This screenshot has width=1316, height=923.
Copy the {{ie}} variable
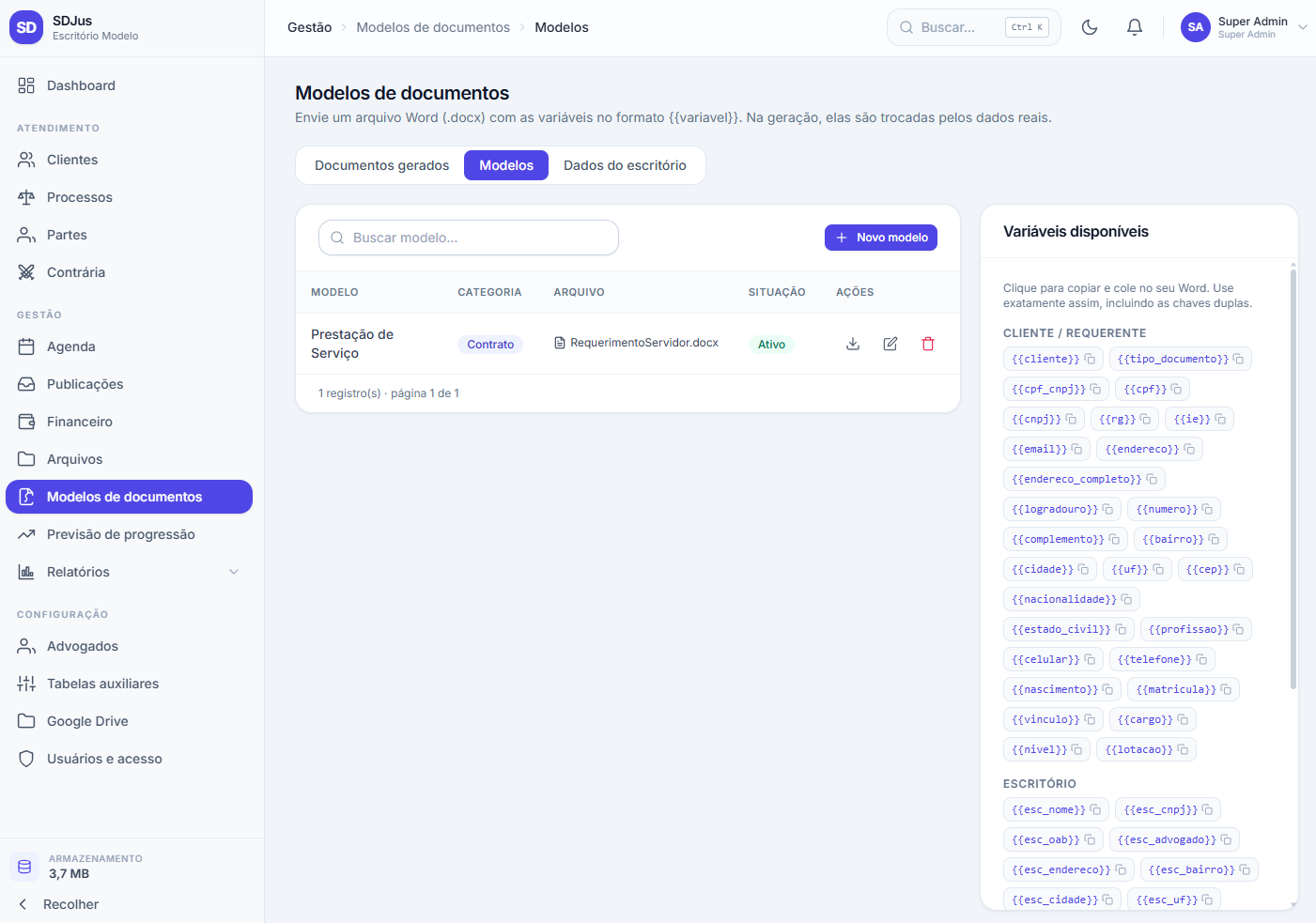(x=1200, y=419)
